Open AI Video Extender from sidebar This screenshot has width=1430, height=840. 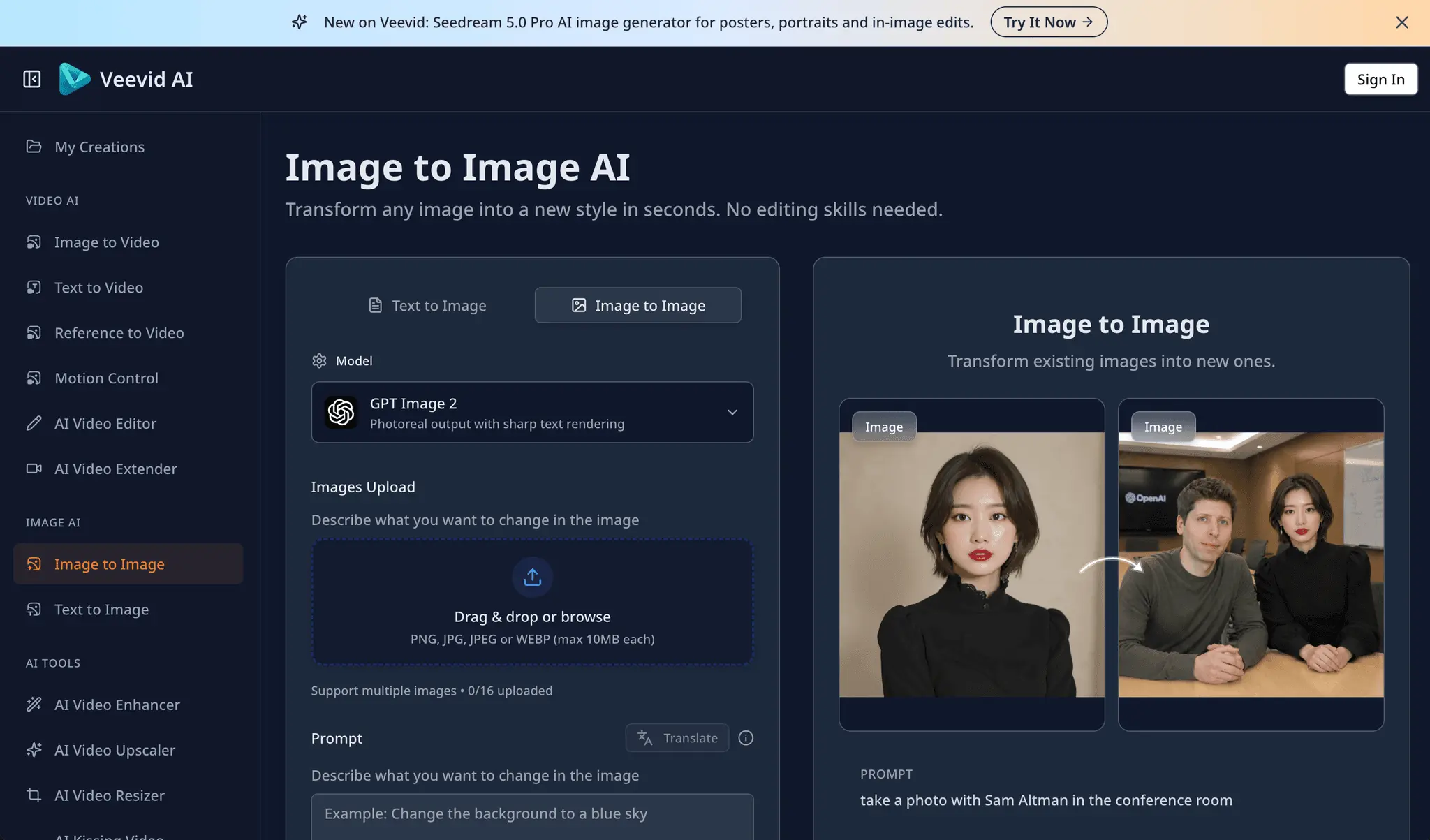128,469
